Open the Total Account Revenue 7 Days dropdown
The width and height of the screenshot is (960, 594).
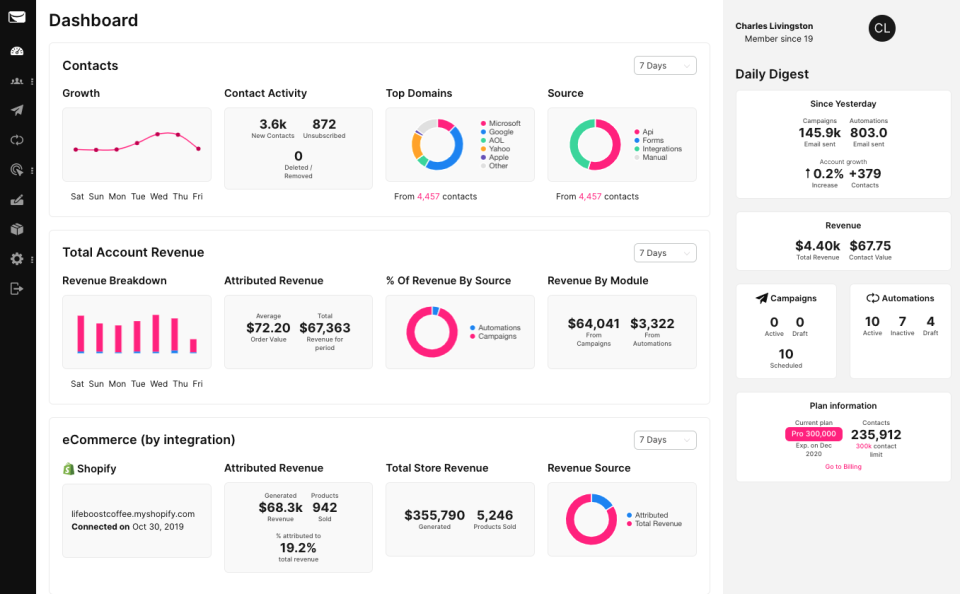(664, 253)
